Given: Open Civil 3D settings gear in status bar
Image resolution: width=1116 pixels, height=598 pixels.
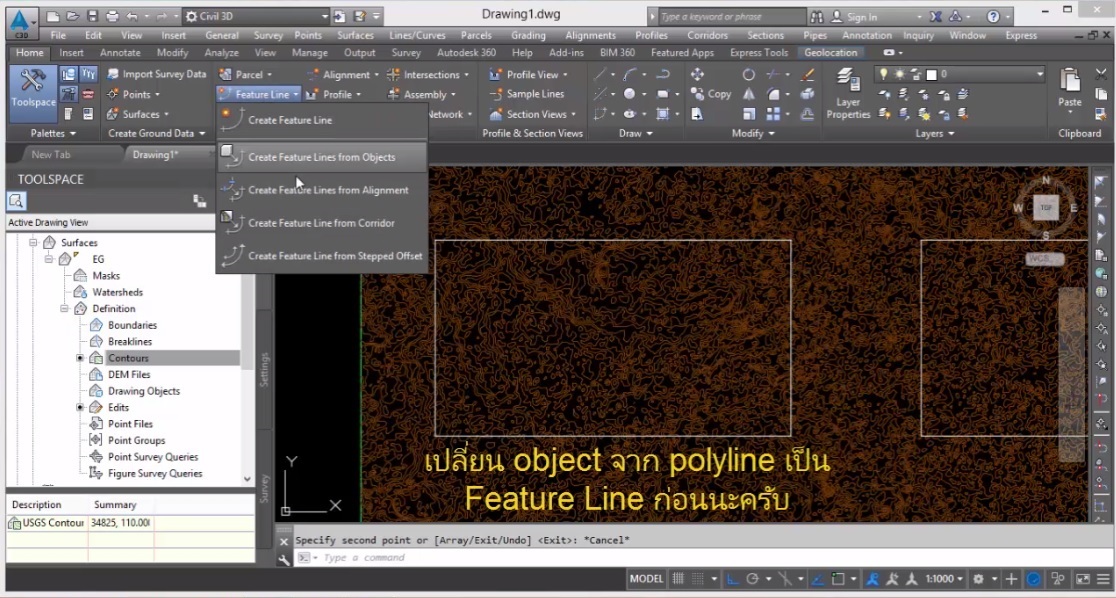Looking at the screenshot, I should [x=980, y=578].
